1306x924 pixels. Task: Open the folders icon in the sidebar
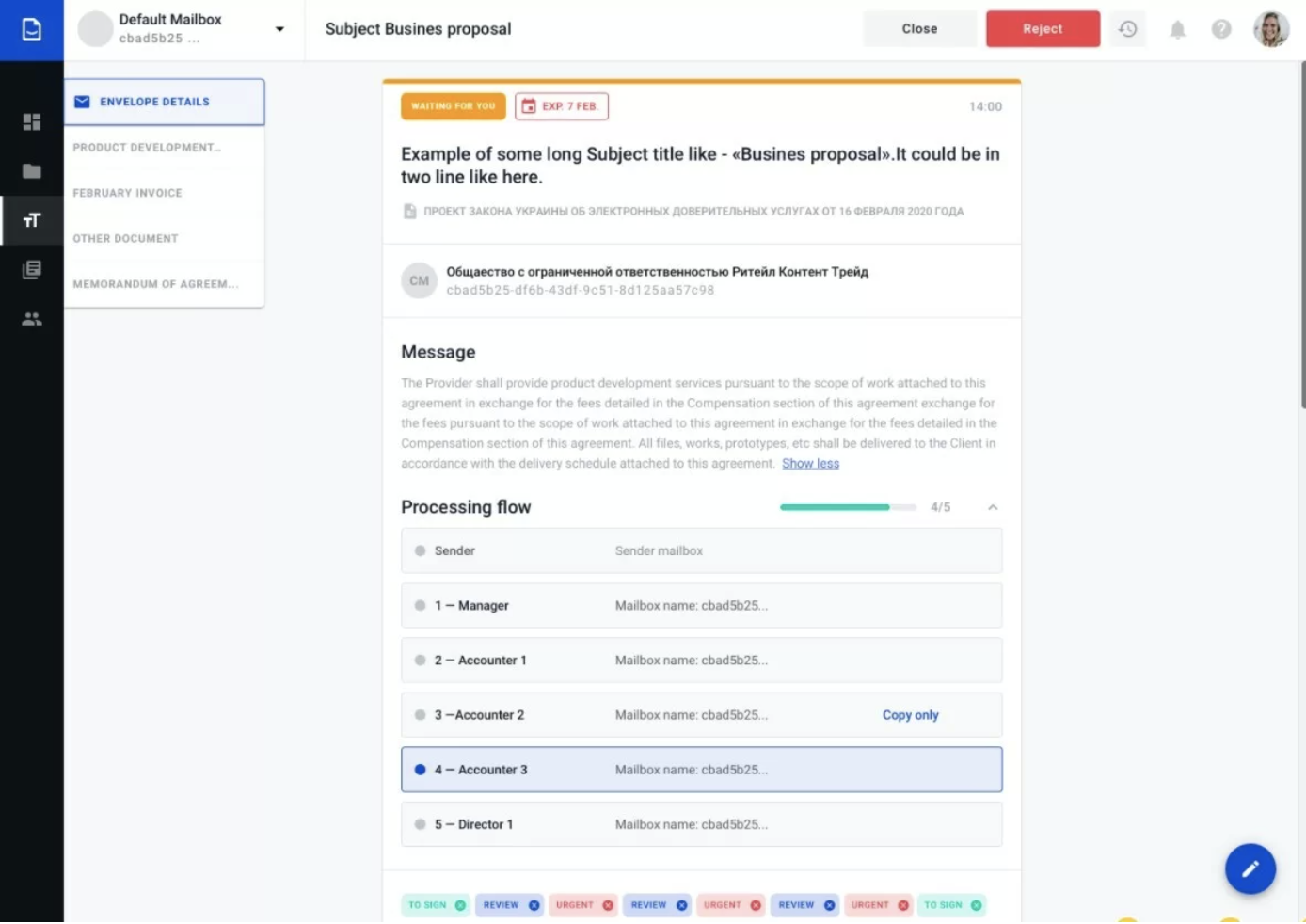click(32, 171)
